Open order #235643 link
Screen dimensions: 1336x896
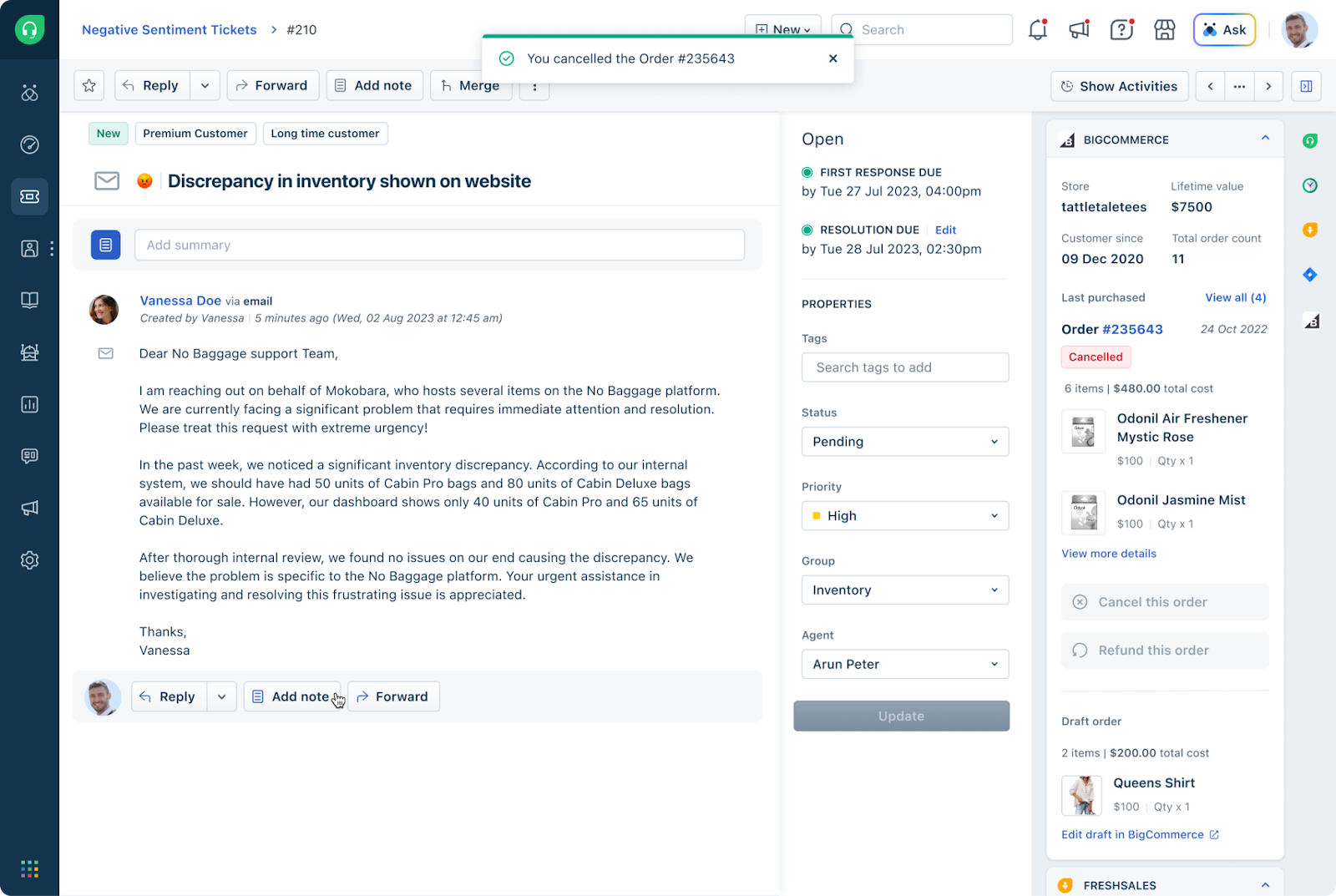click(x=1132, y=329)
